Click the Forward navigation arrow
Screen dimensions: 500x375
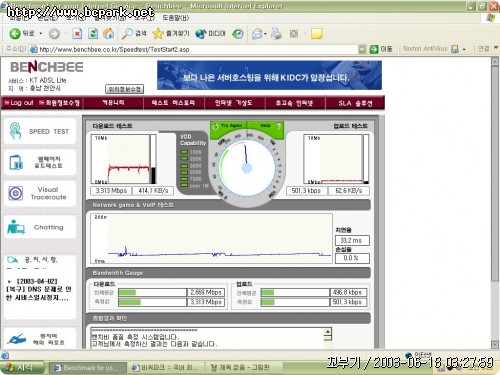coord(54,33)
